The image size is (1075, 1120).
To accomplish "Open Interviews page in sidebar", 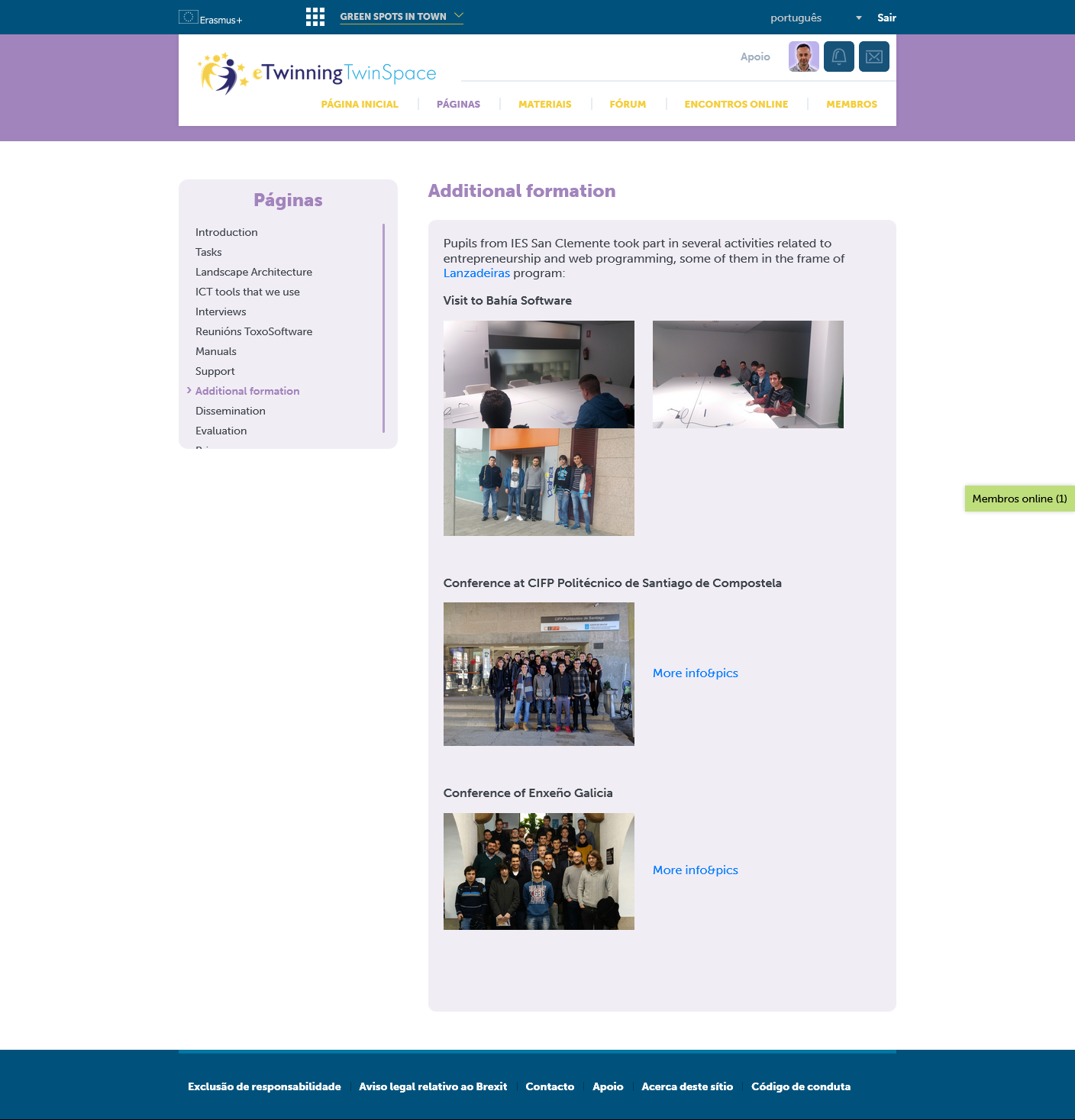I will click(x=221, y=311).
